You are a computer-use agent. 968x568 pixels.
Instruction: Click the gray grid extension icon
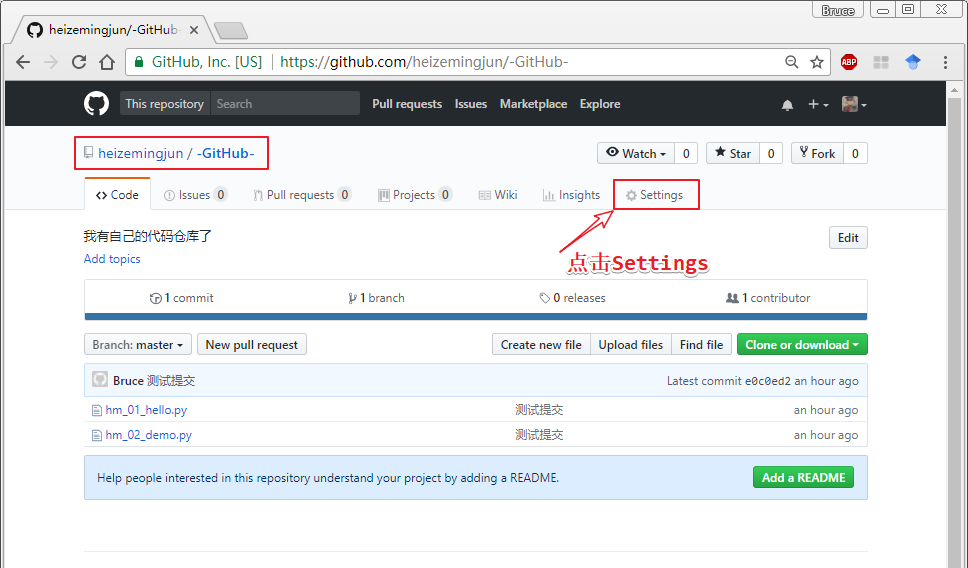click(x=881, y=62)
